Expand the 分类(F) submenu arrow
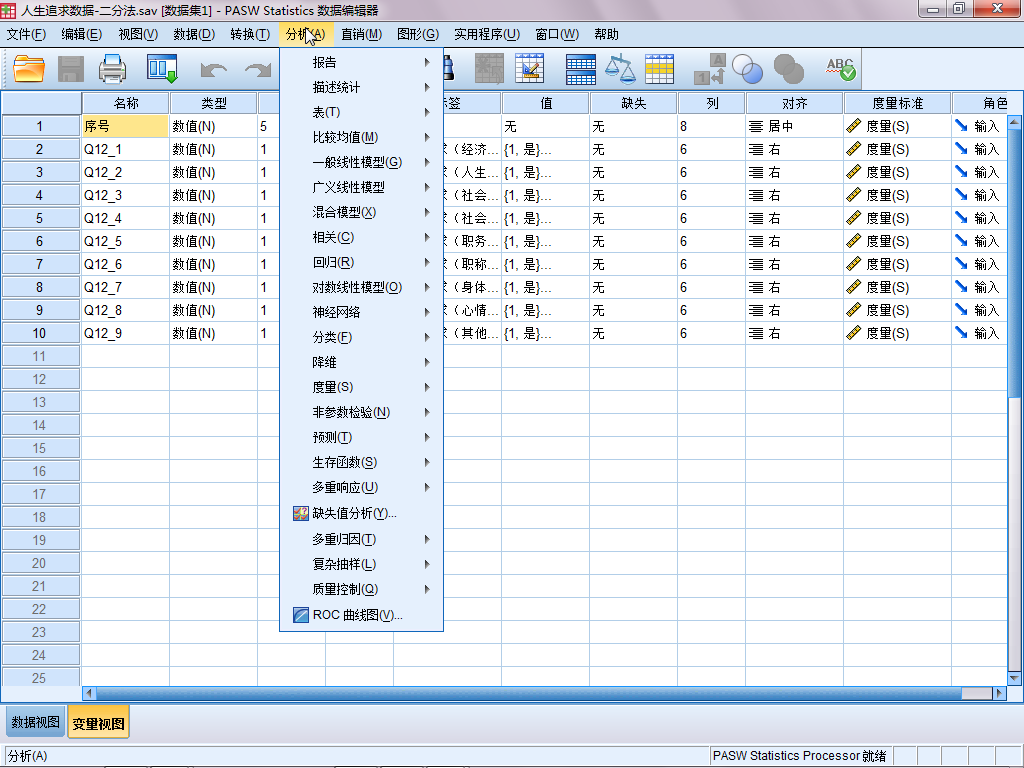 (x=426, y=337)
